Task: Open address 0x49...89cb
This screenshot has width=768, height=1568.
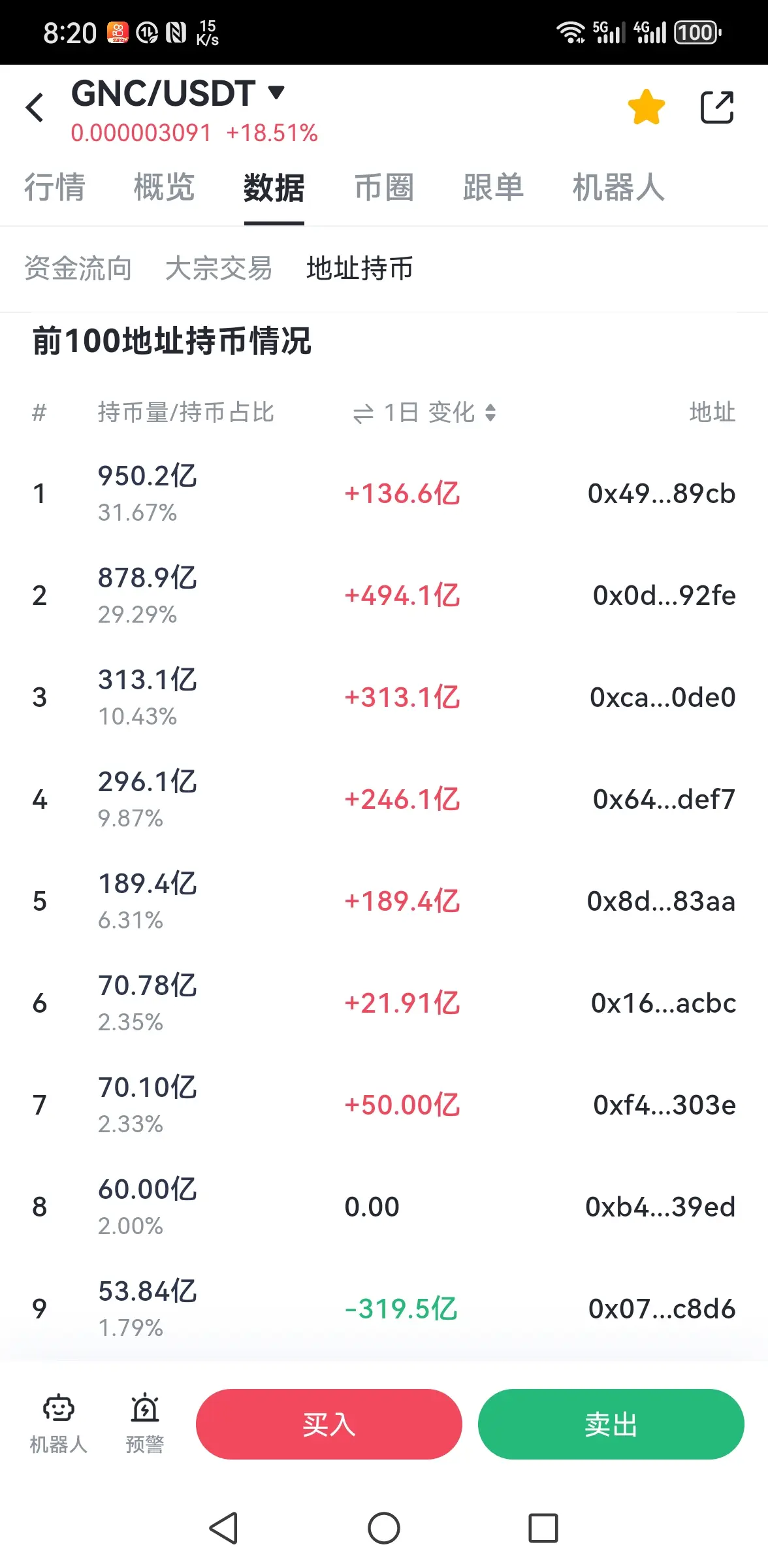Action: point(662,494)
